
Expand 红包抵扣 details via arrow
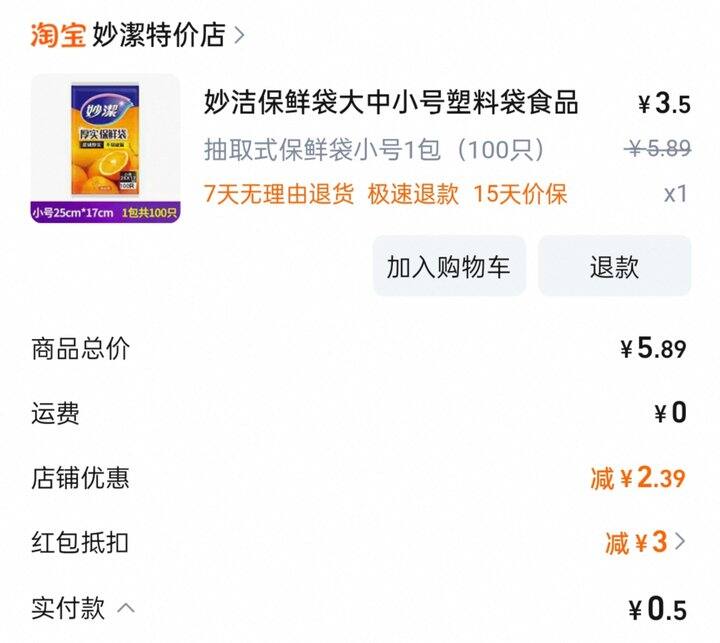[680, 541]
